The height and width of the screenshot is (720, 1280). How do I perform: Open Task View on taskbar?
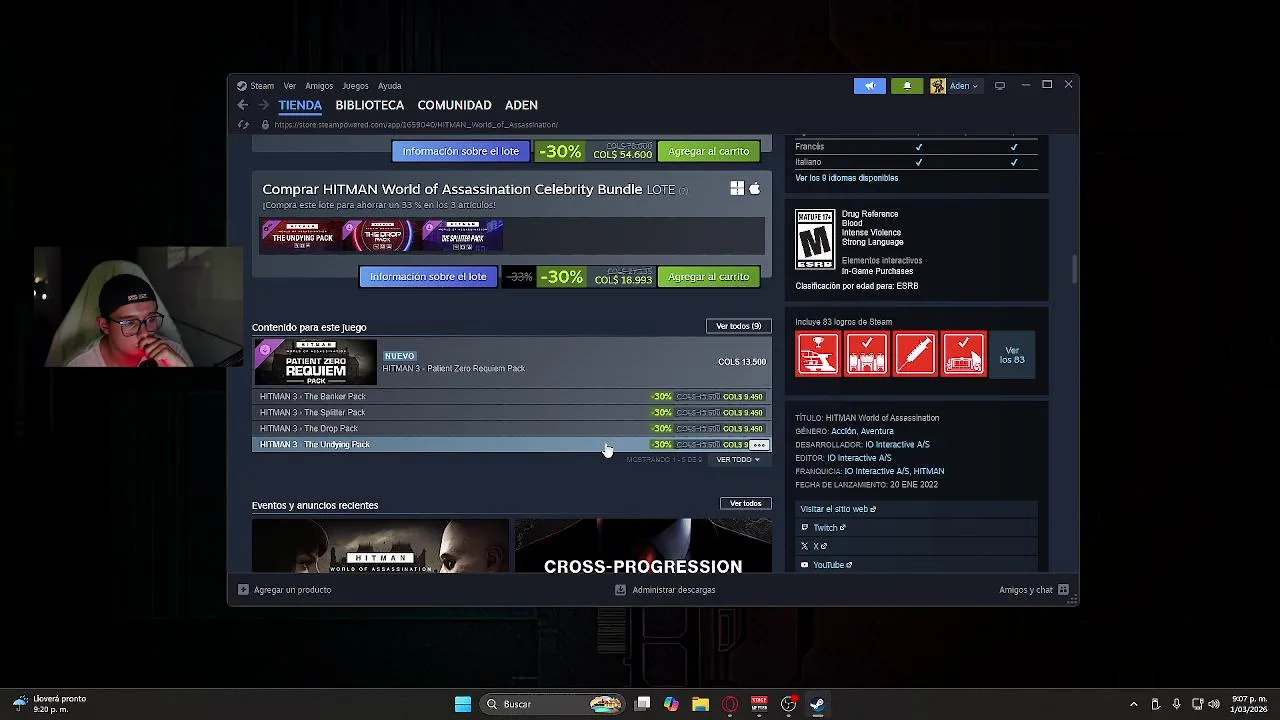(x=643, y=704)
